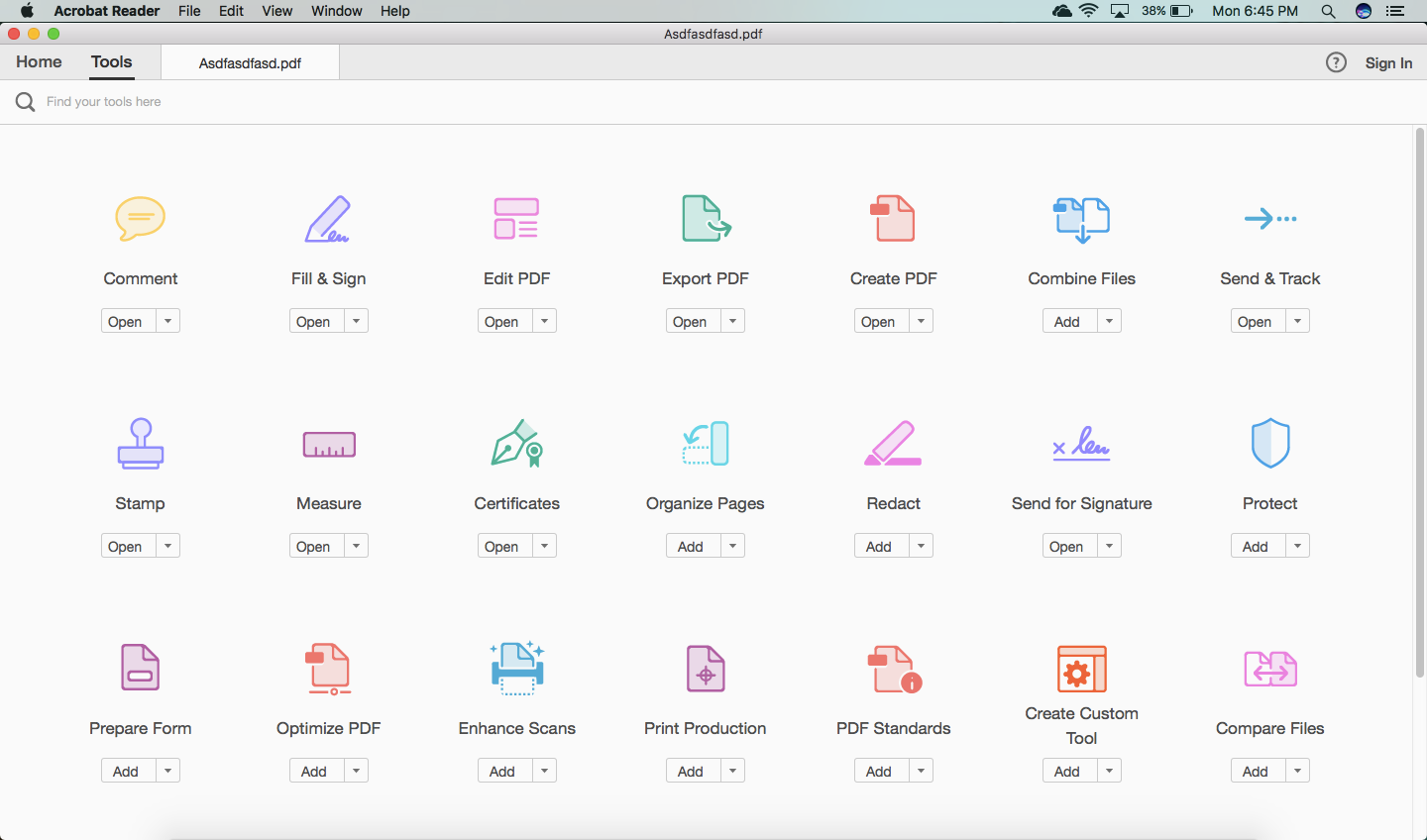The image size is (1427, 840).
Task: Choose the Certificates pen nib icon
Action: (x=516, y=444)
